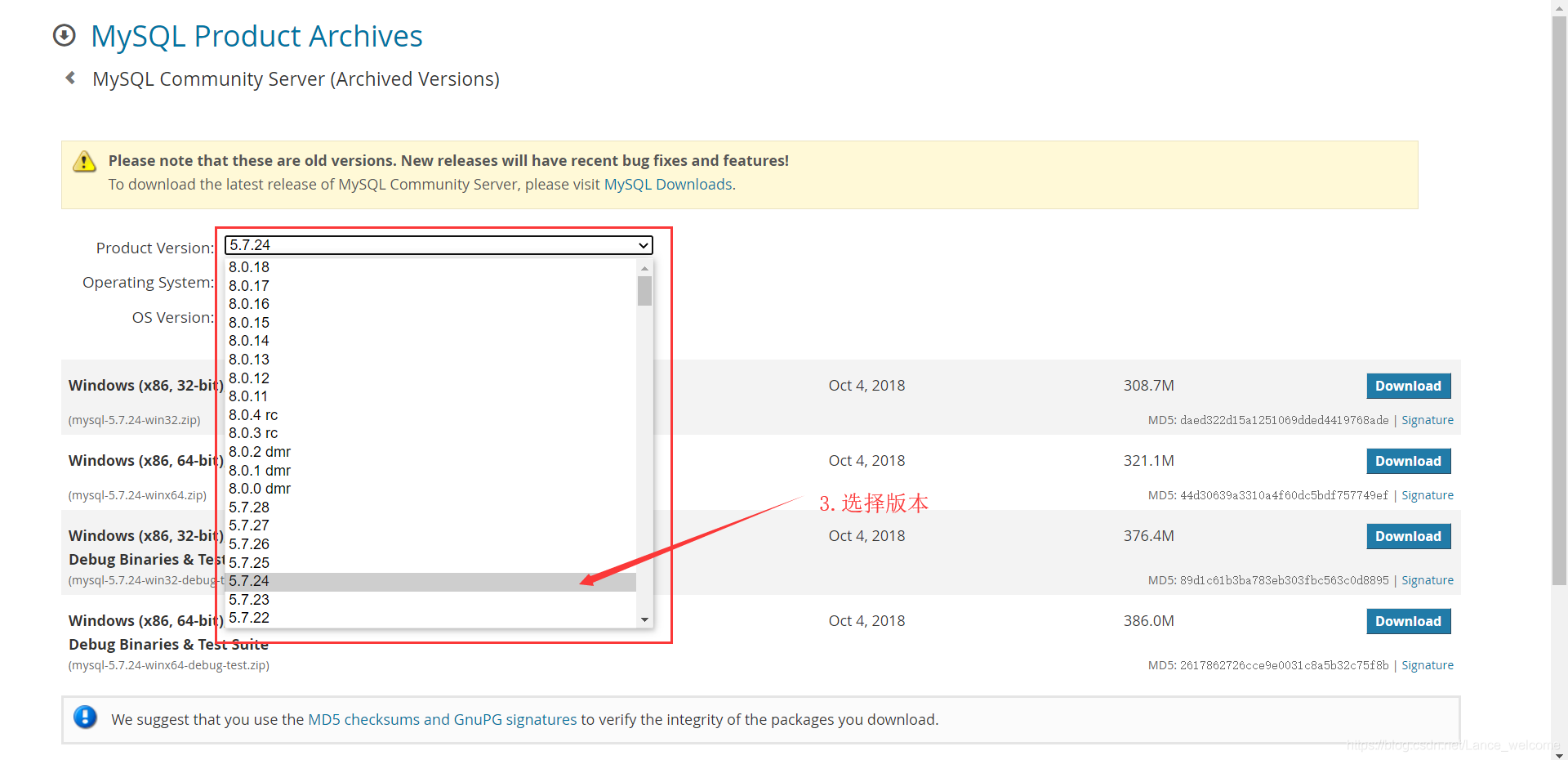Viewport: 1568px width, 760px height.
Task: Click the blue info exclamation icon
Action: pos(85,718)
